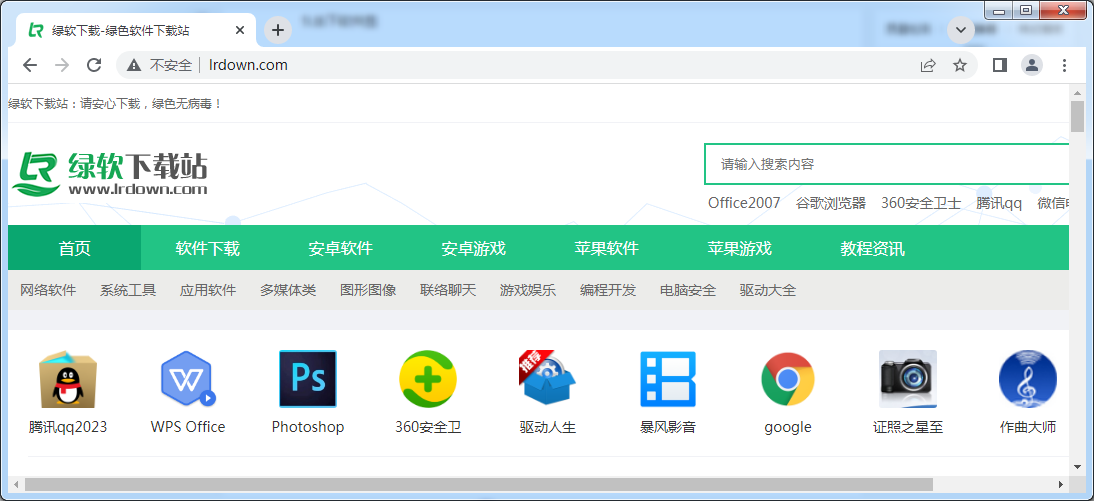Focus the 请输入搜索内容 search box
The width and height of the screenshot is (1094, 501).
pos(887,164)
